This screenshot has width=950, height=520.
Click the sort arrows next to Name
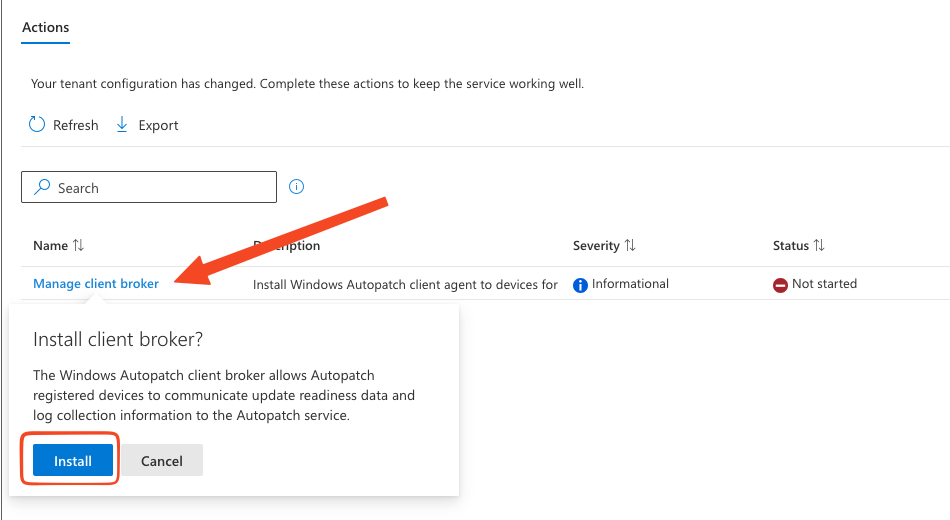pyautogui.click(x=78, y=246)
